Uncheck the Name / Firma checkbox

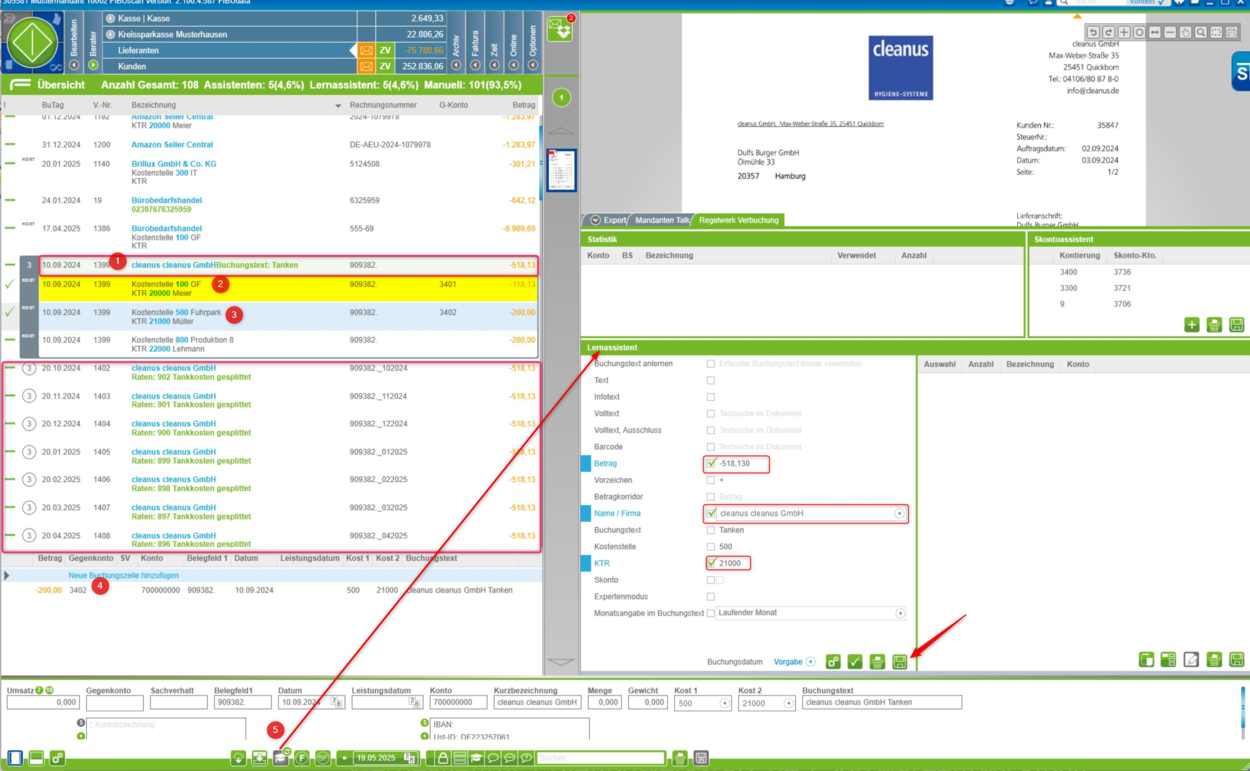pos(711,513)
